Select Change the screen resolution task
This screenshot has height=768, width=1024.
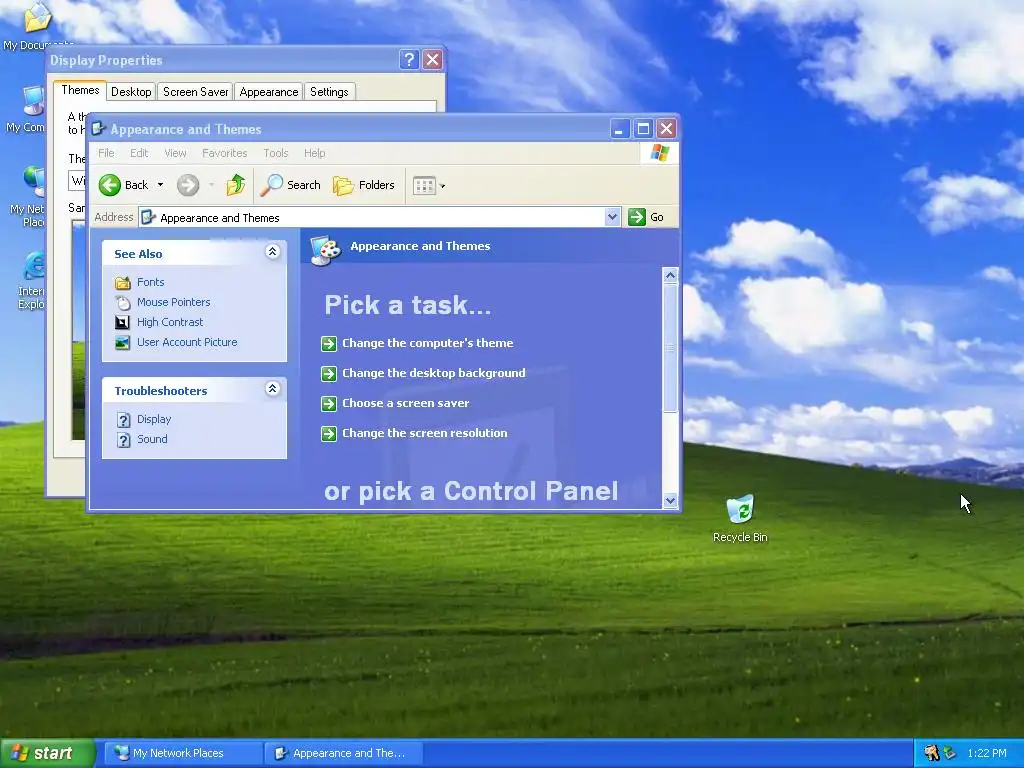(x=424, y=433)
